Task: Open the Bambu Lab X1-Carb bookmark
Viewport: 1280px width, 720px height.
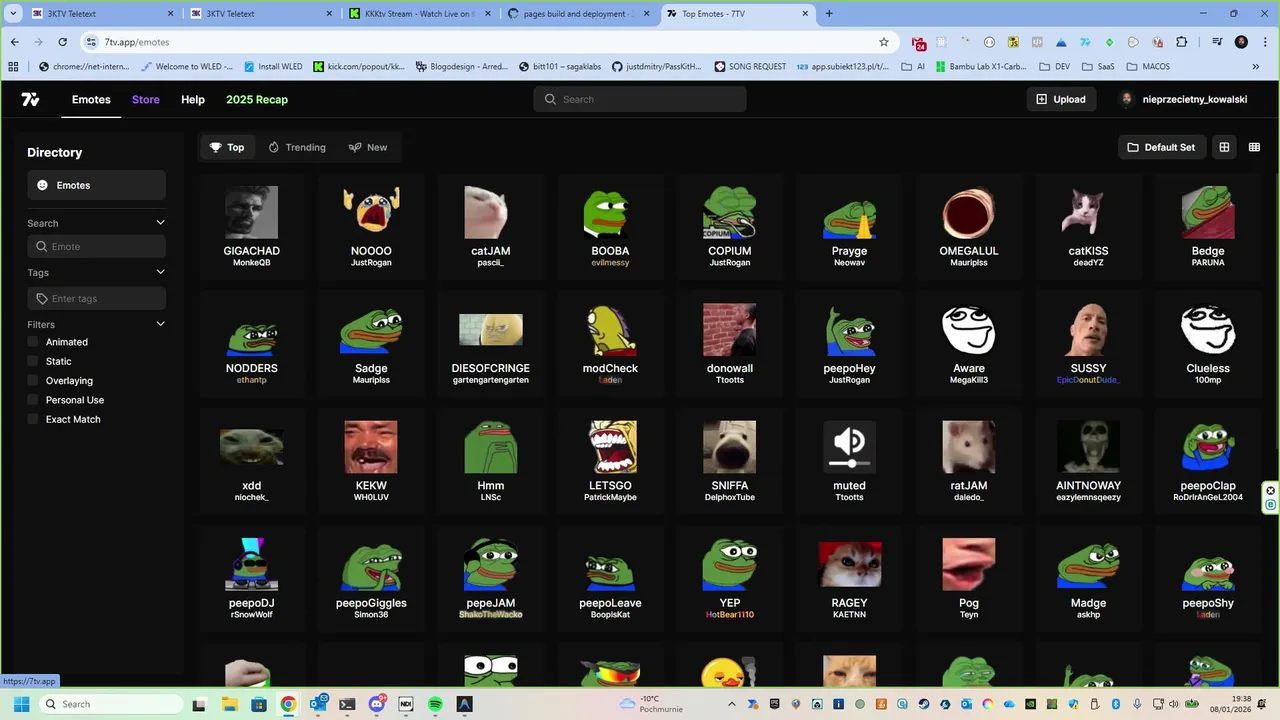Action: point(981,67)
